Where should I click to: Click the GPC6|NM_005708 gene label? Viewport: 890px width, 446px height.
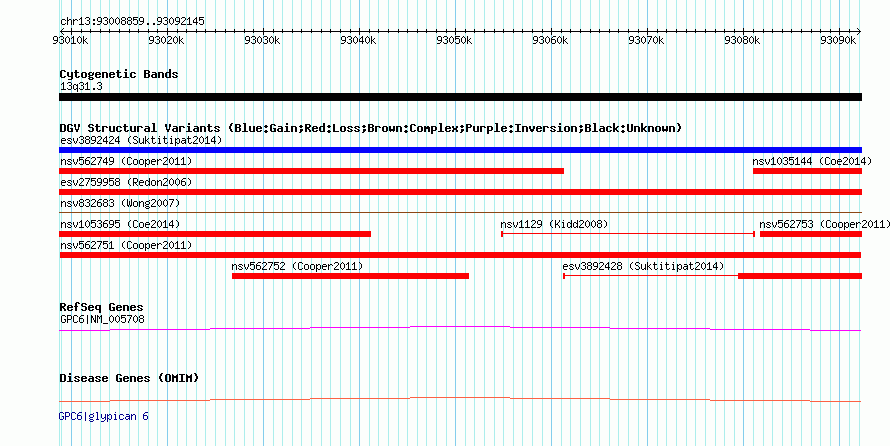tap(102, 319)
